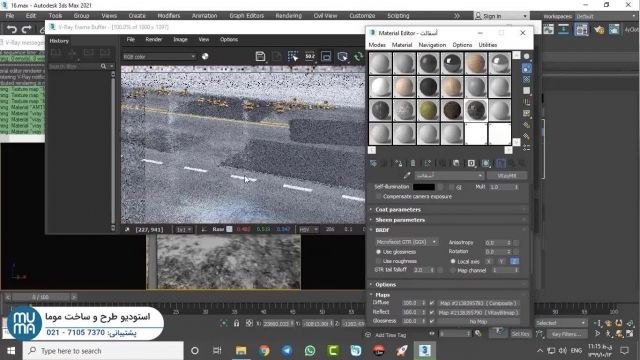Open Telegram from the taskbar
This screenshot has width=640, height=360.
[287, 350]
